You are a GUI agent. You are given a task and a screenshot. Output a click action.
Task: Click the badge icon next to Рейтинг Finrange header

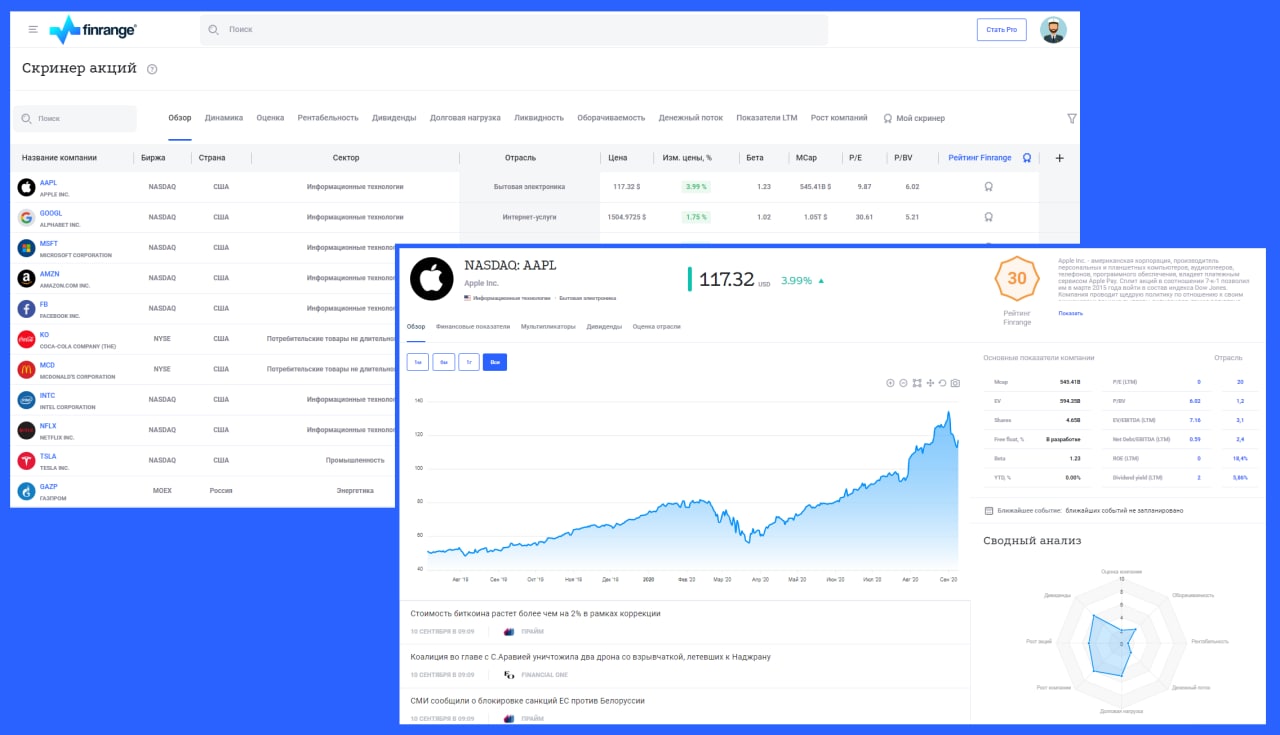point(1027,158)
